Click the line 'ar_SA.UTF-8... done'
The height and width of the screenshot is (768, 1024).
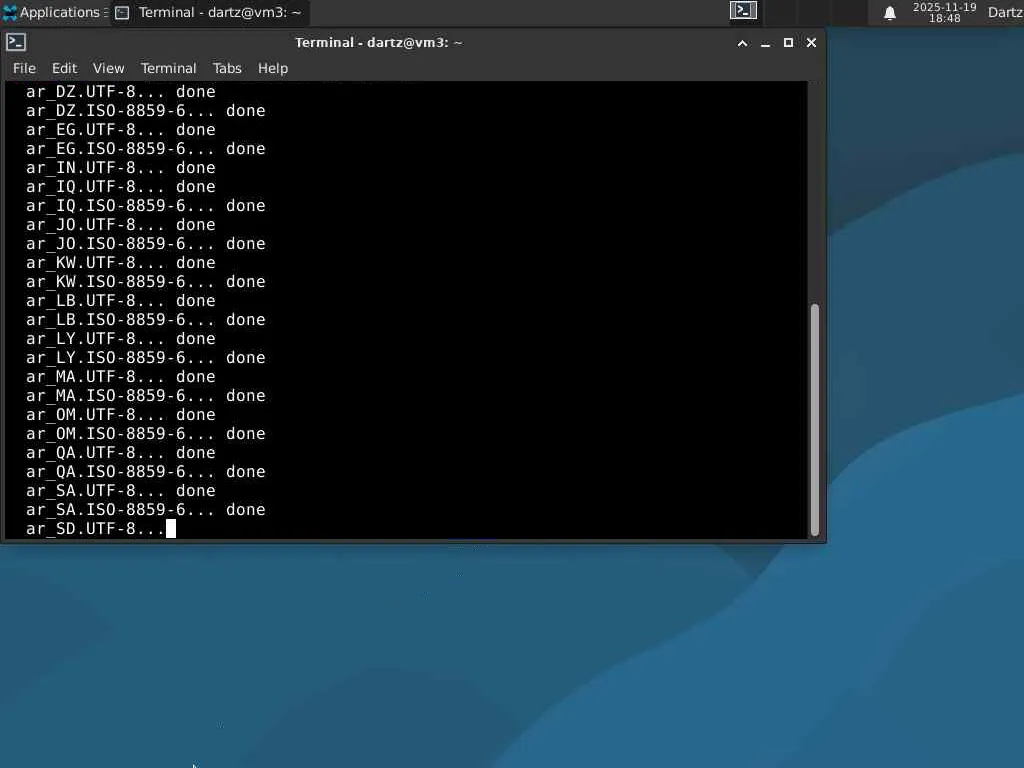(x=121, y=489)
